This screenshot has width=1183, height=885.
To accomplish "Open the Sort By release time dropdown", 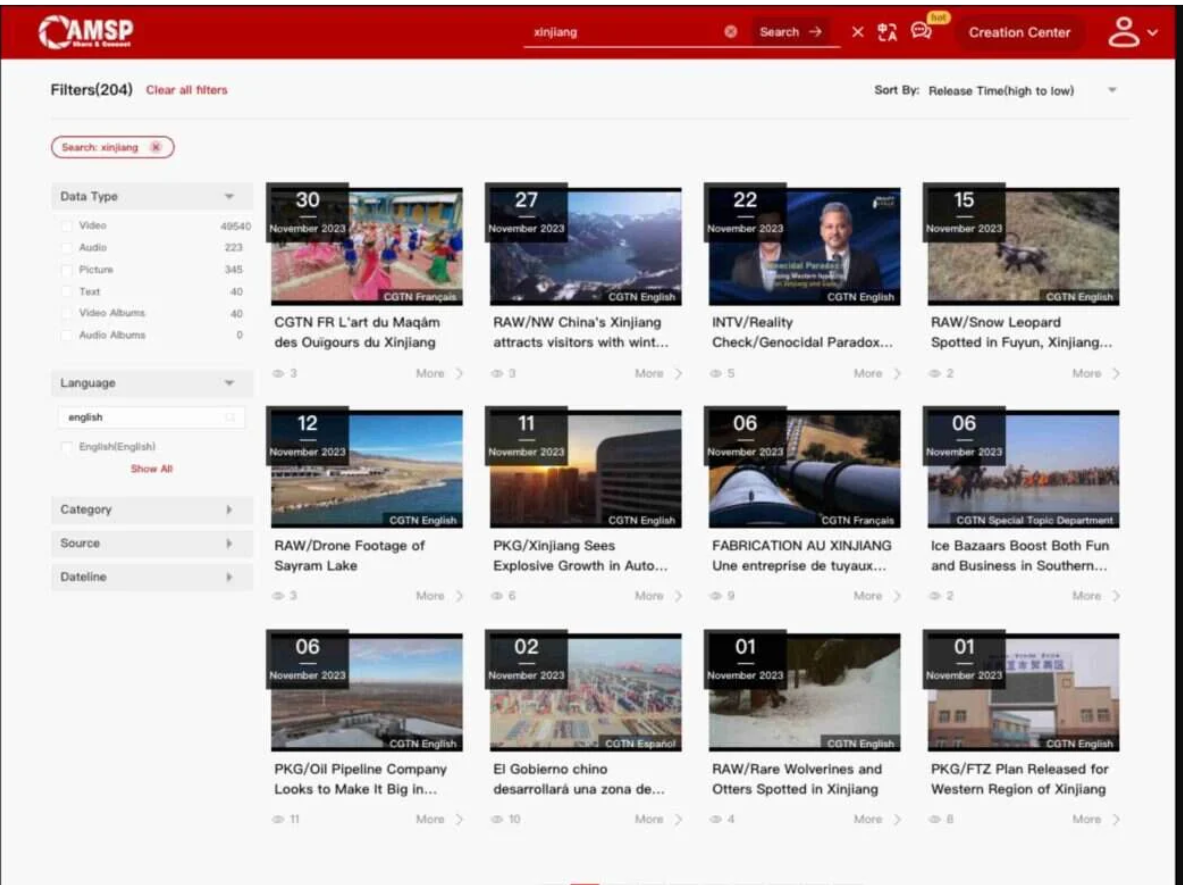I will [1022, 91].
